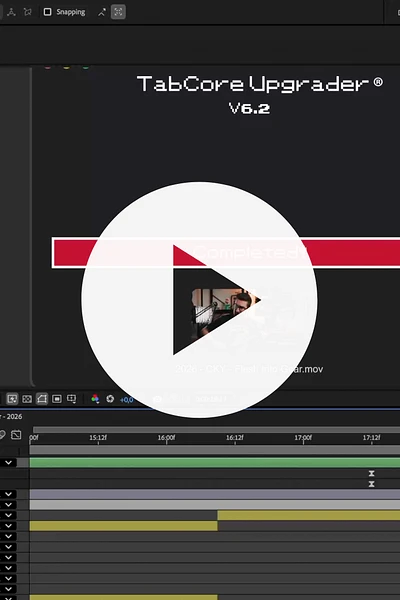Open the Graph Editor icon in timeline
Viewport: 400px width, 600px height.
tap(16, 435)
